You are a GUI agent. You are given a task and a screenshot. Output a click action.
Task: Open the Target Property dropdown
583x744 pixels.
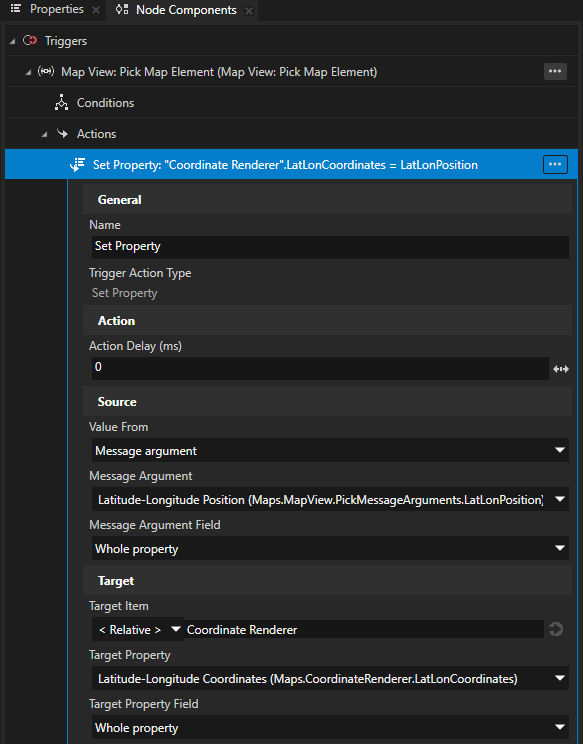click(x=330, y=679)
